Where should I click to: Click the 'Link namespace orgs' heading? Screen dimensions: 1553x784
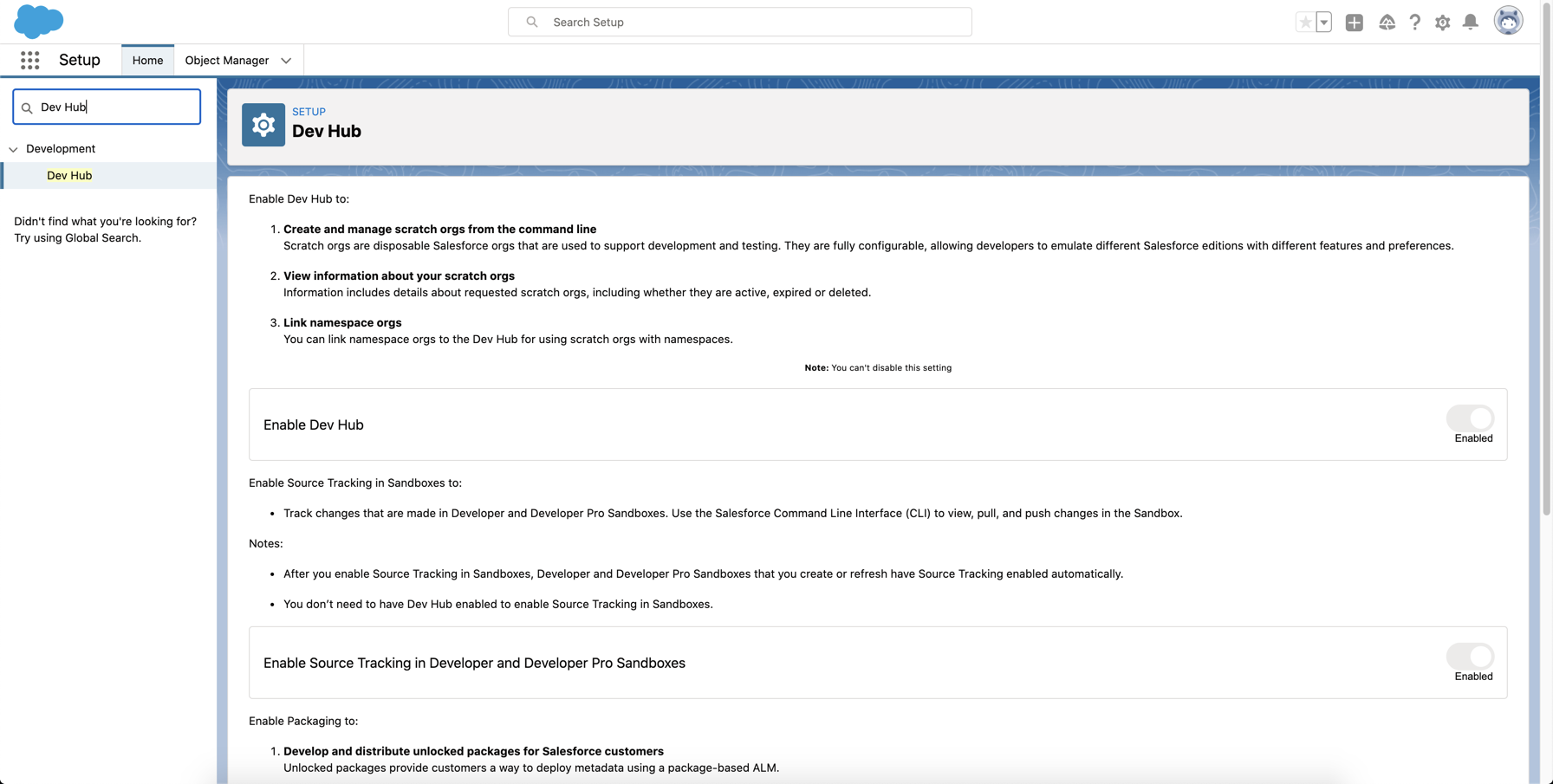tap(342, 323)
